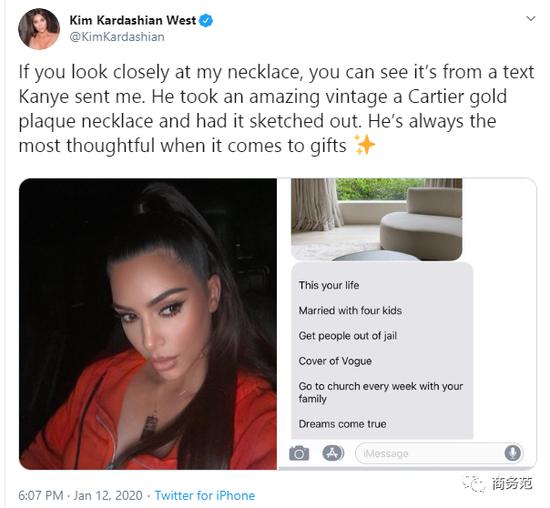
Task: Click the gray text message bubble
Action: (x=382, y=351)
